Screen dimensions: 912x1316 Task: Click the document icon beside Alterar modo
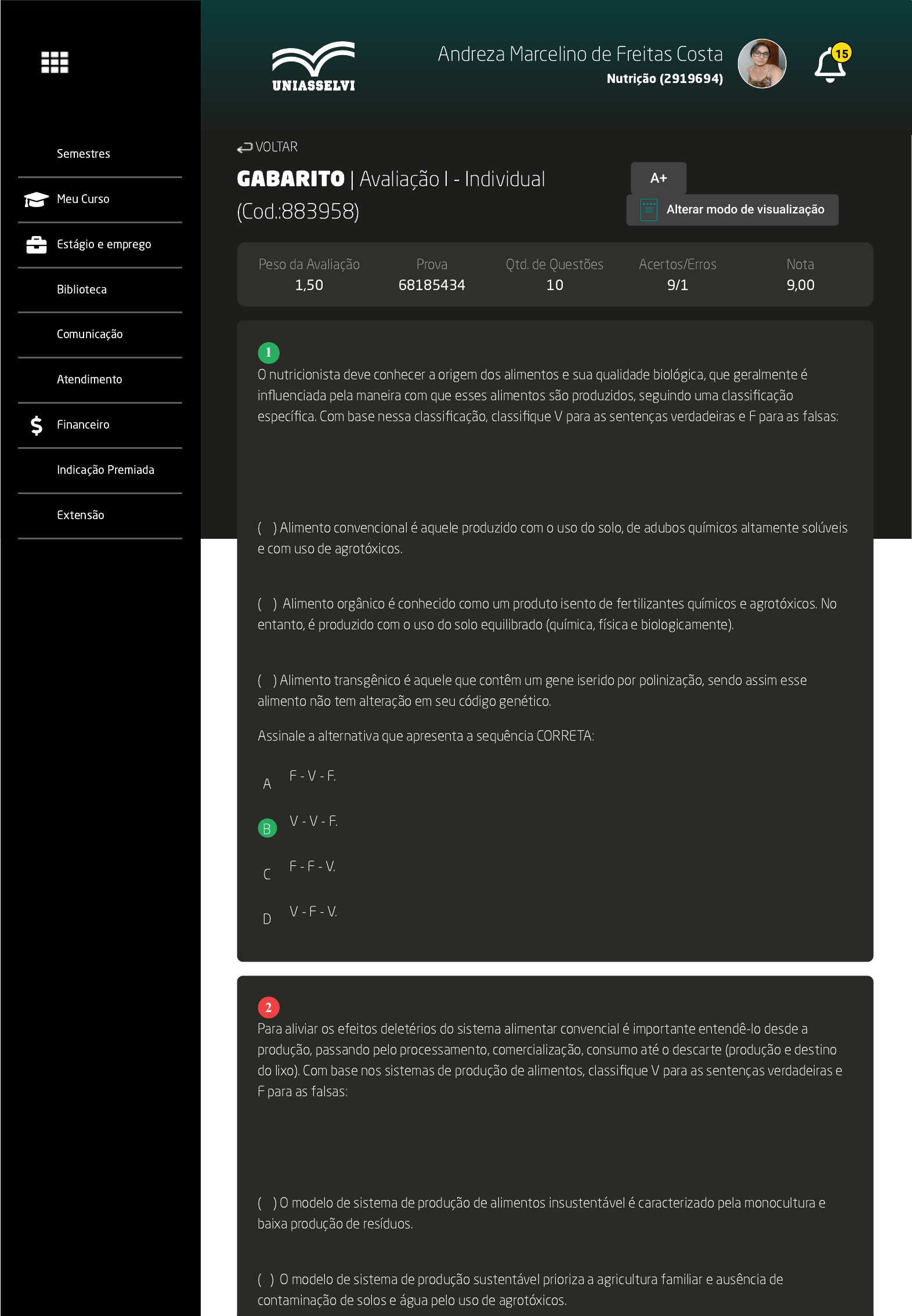coord(649,210)
